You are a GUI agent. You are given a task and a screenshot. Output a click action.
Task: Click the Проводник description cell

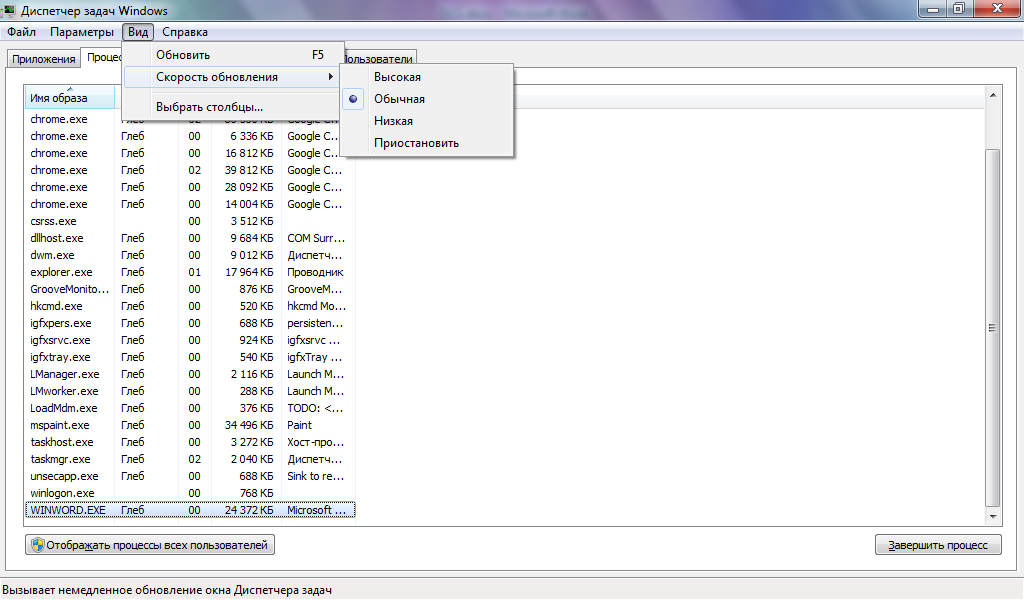[315, 272]
